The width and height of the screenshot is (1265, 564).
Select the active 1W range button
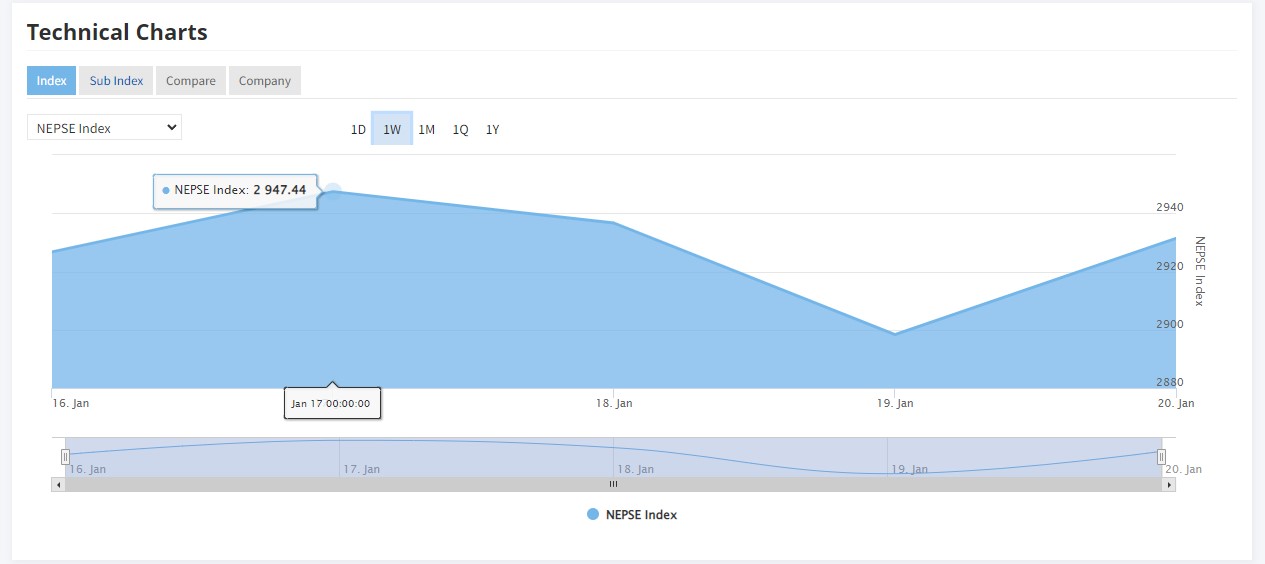392,130
